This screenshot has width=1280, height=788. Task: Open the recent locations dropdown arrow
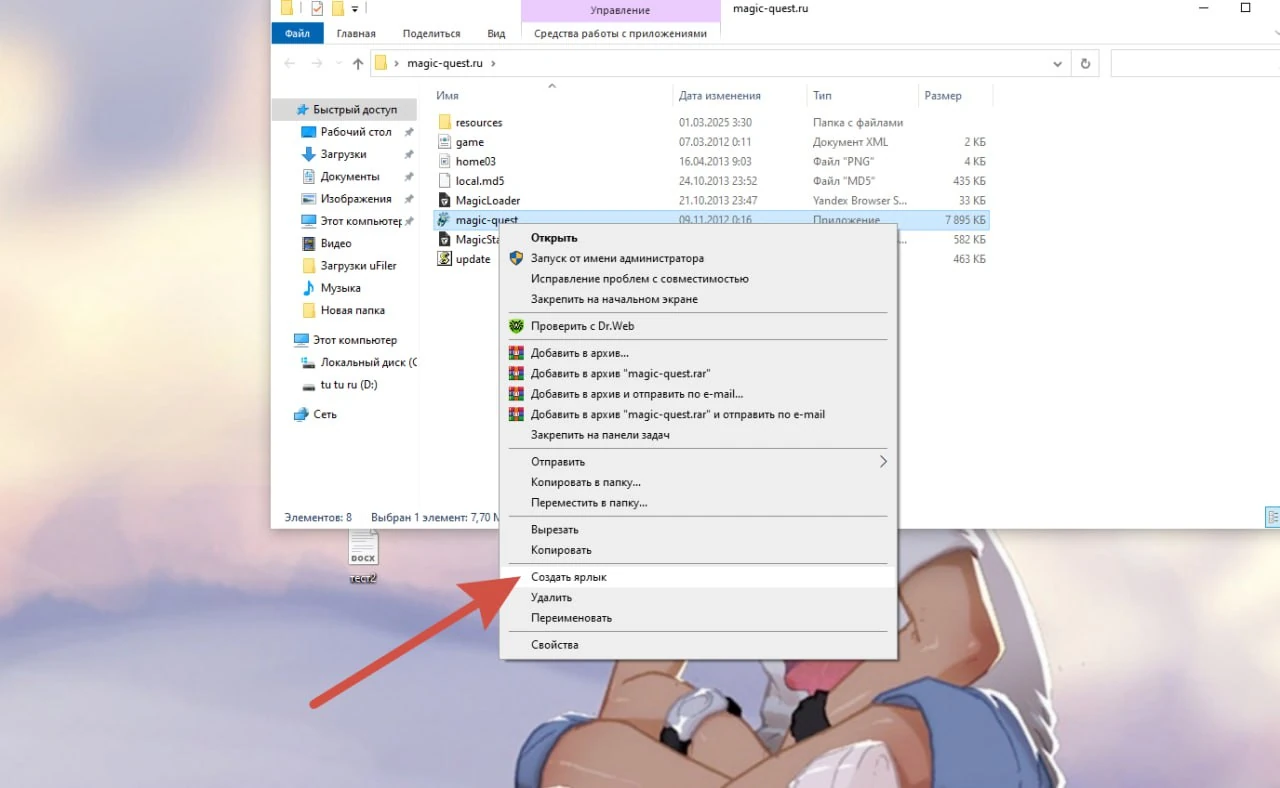point(338,64)
